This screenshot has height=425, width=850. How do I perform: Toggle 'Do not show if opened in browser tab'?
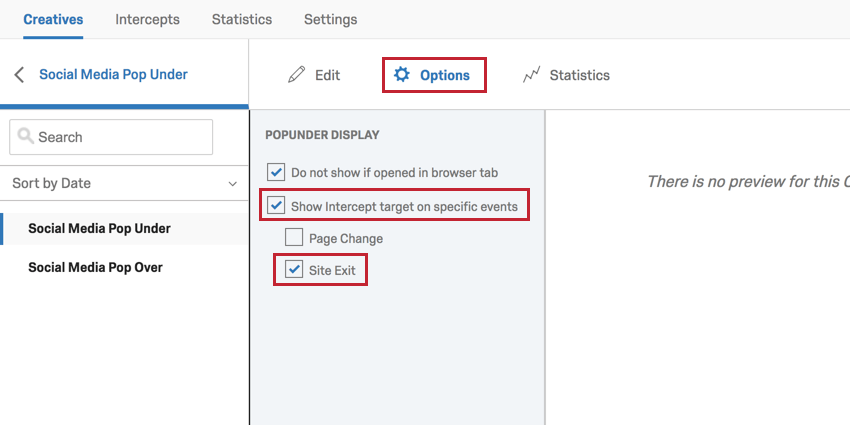pyautogui.click(x=277, y=173)
